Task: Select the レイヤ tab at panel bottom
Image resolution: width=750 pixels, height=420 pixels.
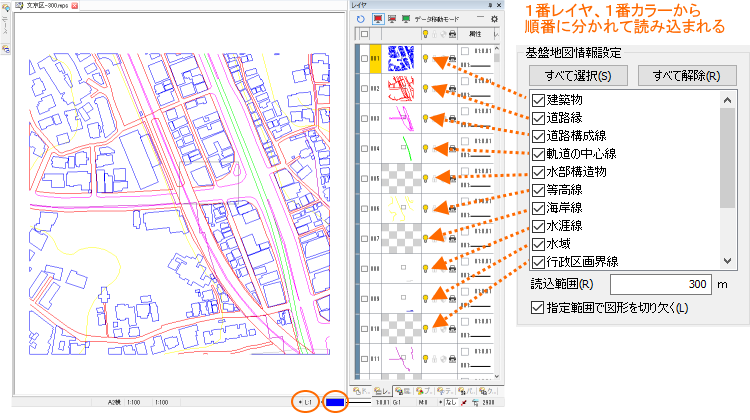Action: [381, 390]
